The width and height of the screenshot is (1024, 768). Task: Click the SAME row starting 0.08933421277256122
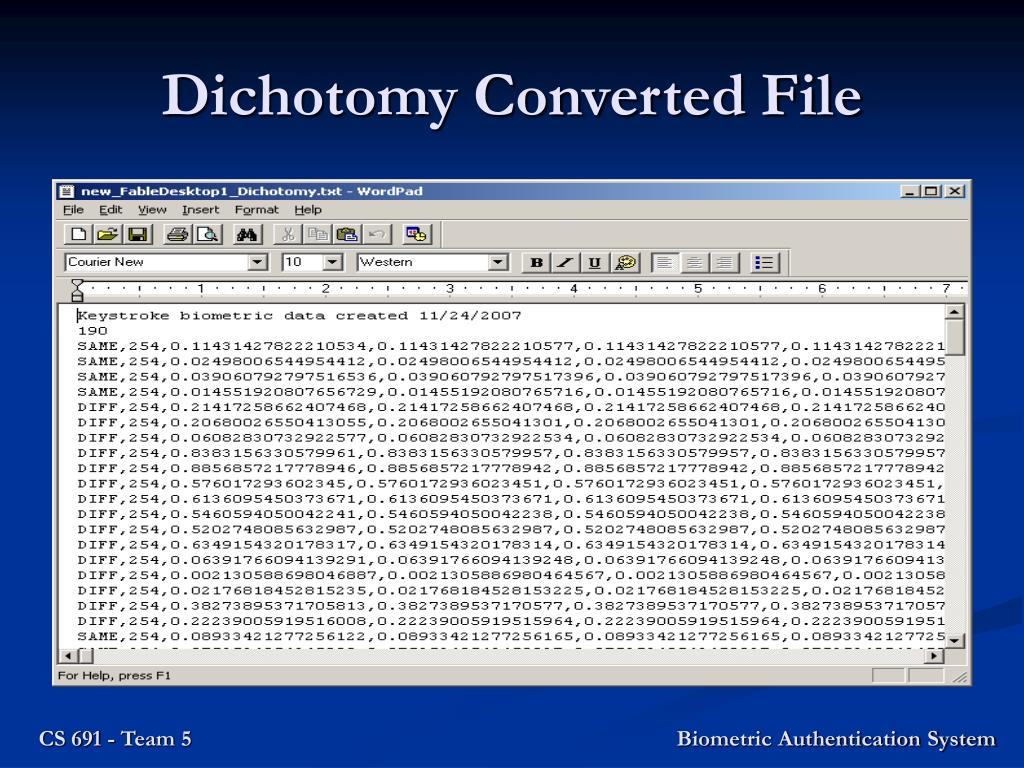(x=511, y=636)
